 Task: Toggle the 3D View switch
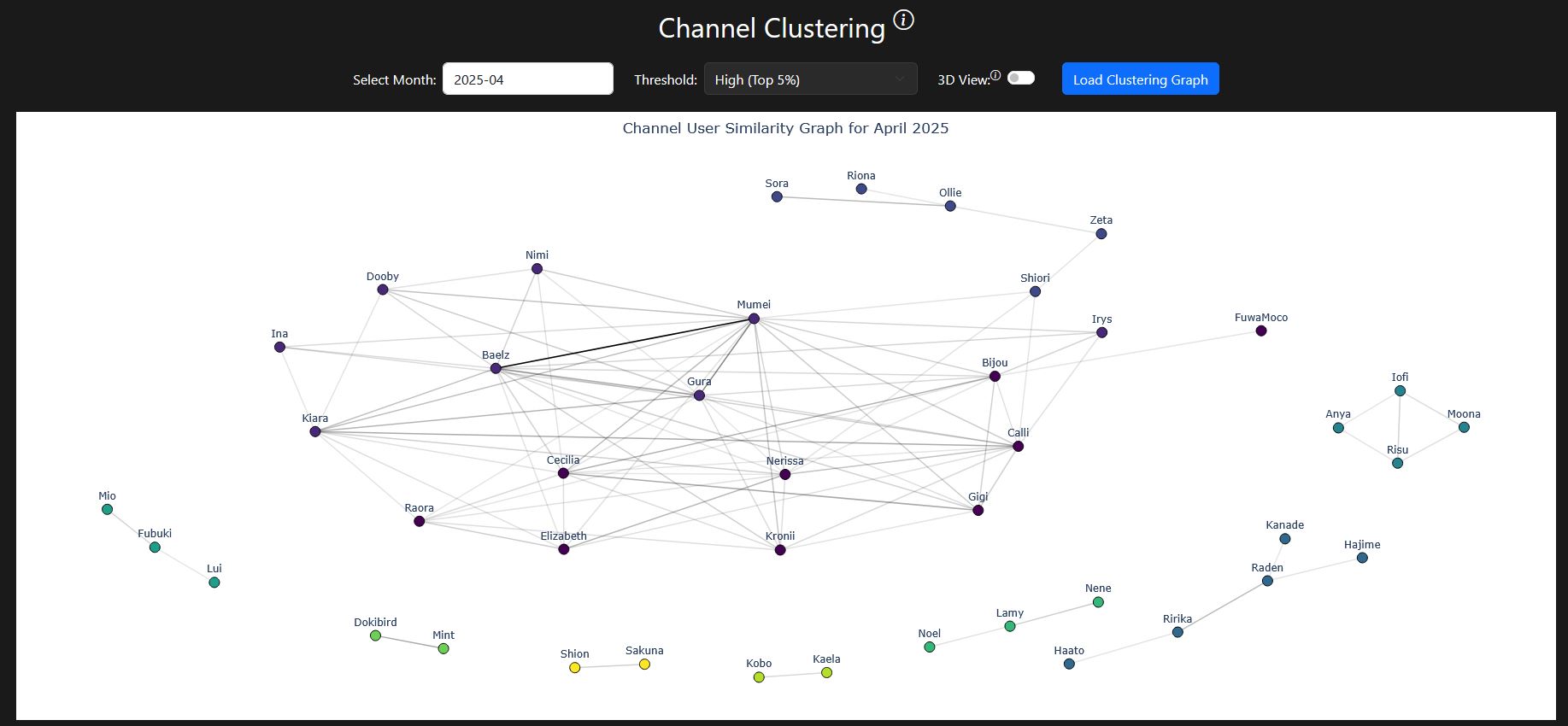click(1021, 78)
